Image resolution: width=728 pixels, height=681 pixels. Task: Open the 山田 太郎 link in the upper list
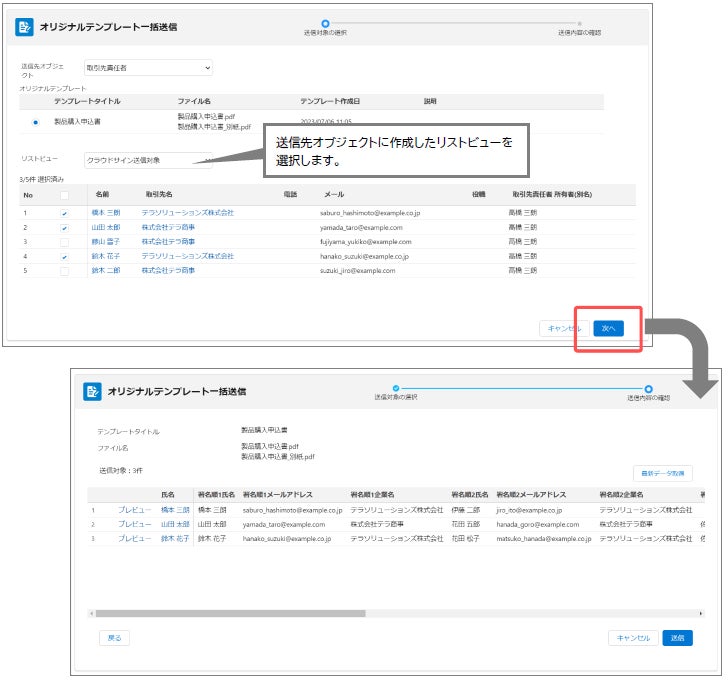(x=106, y=227)
